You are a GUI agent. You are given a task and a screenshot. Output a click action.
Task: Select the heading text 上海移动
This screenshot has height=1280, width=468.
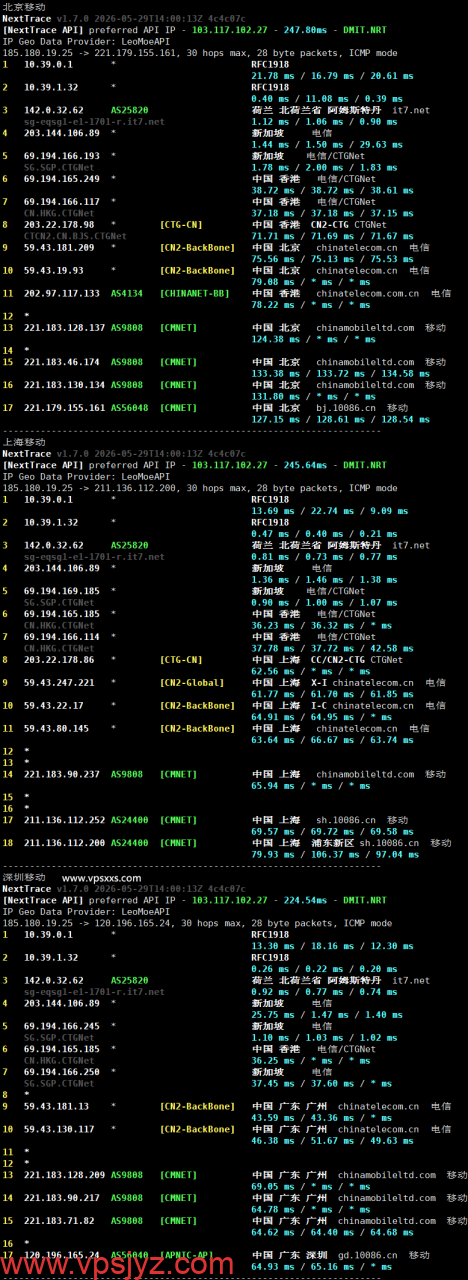22,441
